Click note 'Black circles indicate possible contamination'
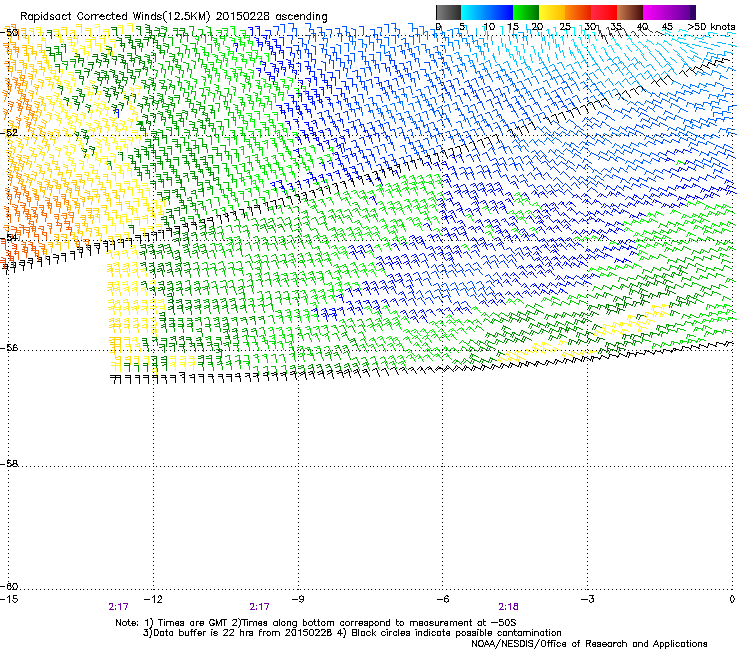 (456, 633)
